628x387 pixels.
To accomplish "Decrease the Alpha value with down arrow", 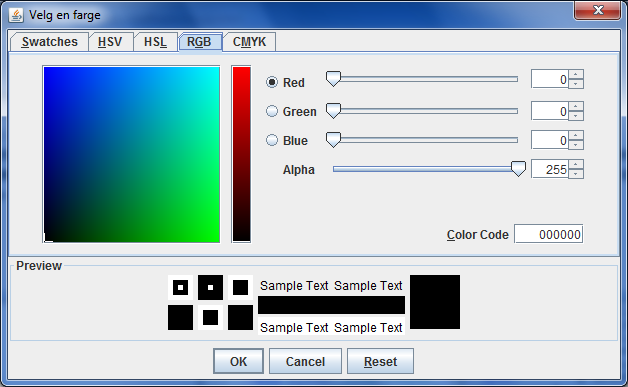I will pos(576,174).
